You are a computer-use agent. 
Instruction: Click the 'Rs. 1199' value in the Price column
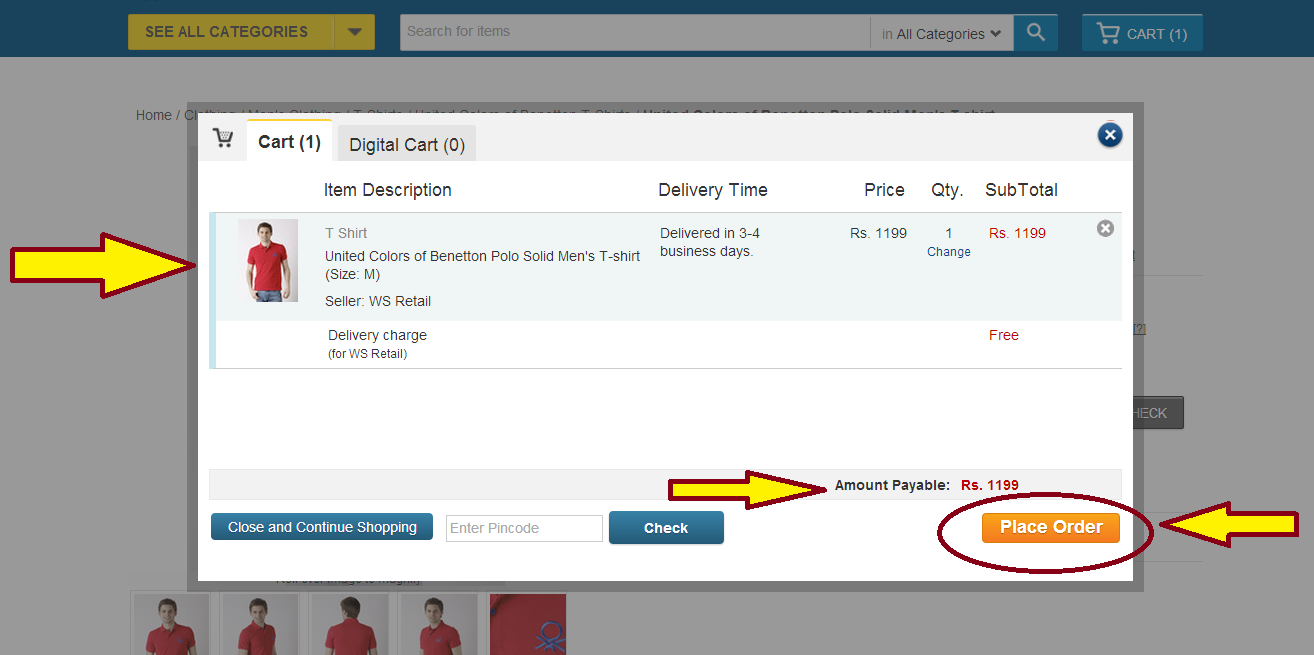879,233
